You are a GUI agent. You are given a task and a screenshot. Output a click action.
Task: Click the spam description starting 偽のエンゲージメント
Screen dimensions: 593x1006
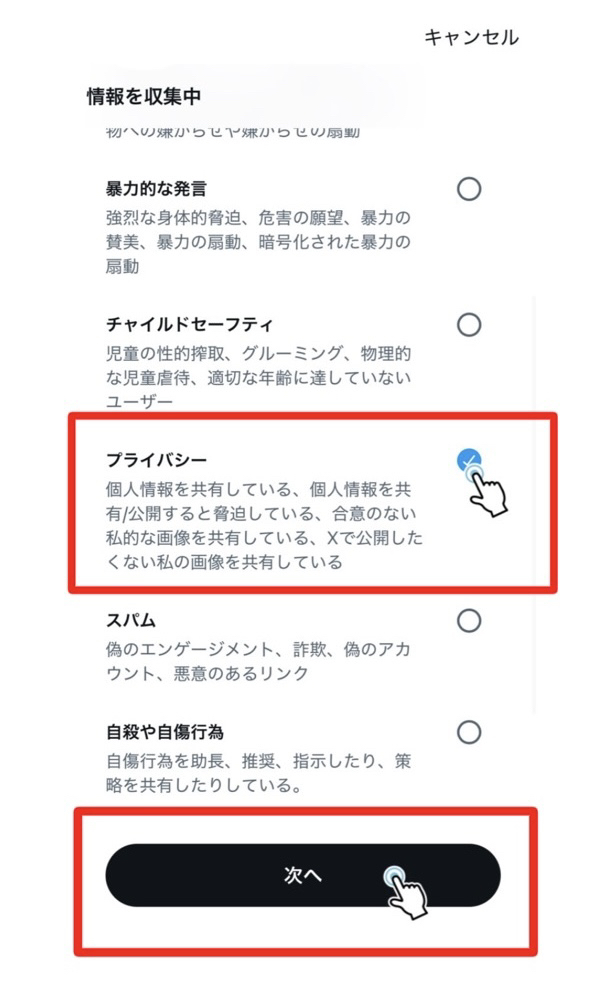click(x=258, y=661)
